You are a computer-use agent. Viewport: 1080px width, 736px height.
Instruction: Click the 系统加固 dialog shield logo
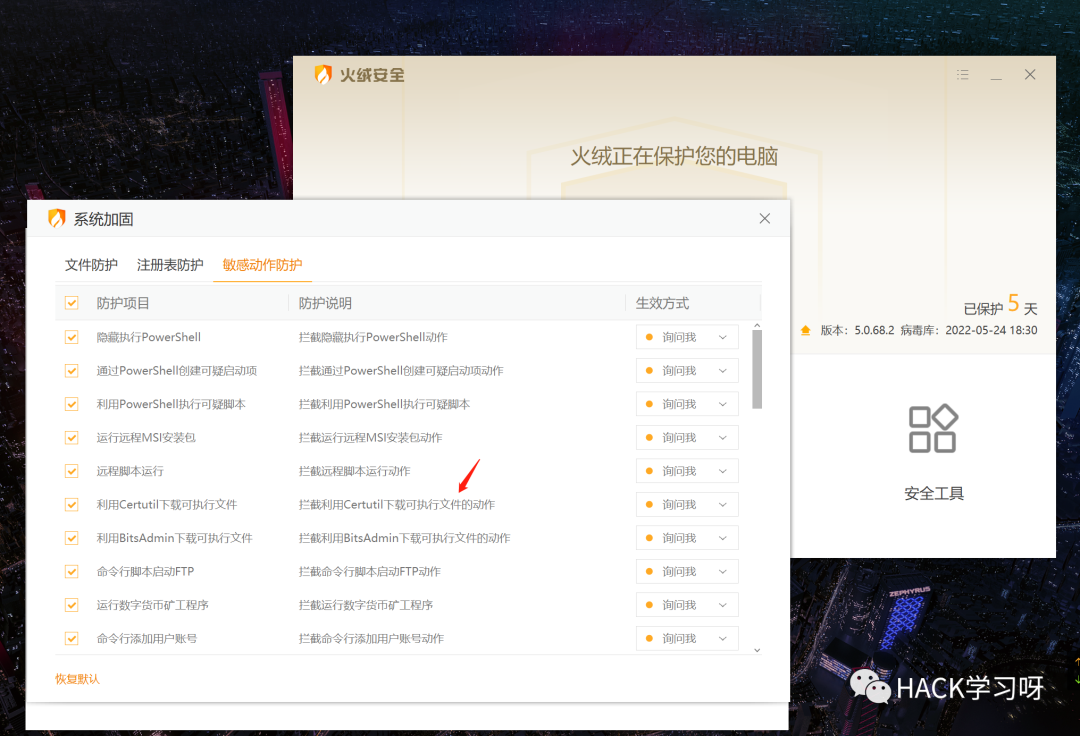point(57,219)
